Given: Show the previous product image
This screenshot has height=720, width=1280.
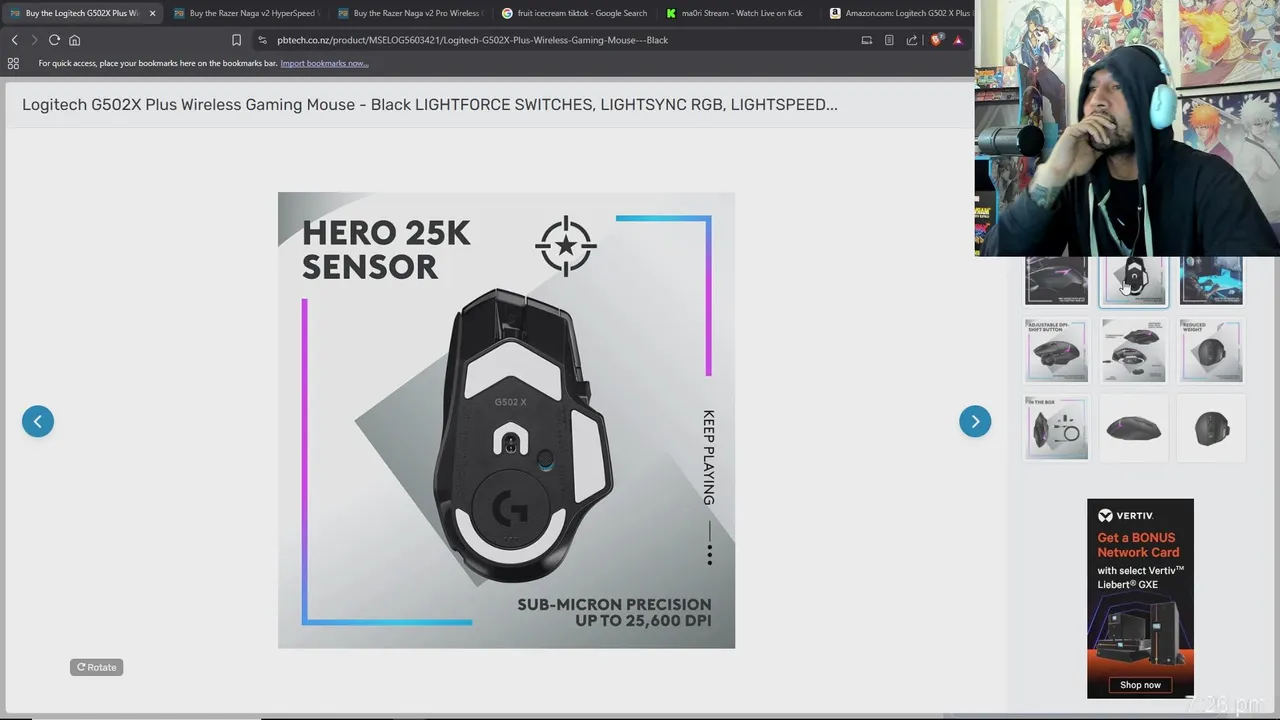Looking at the screenshot, I should [38, 421].
